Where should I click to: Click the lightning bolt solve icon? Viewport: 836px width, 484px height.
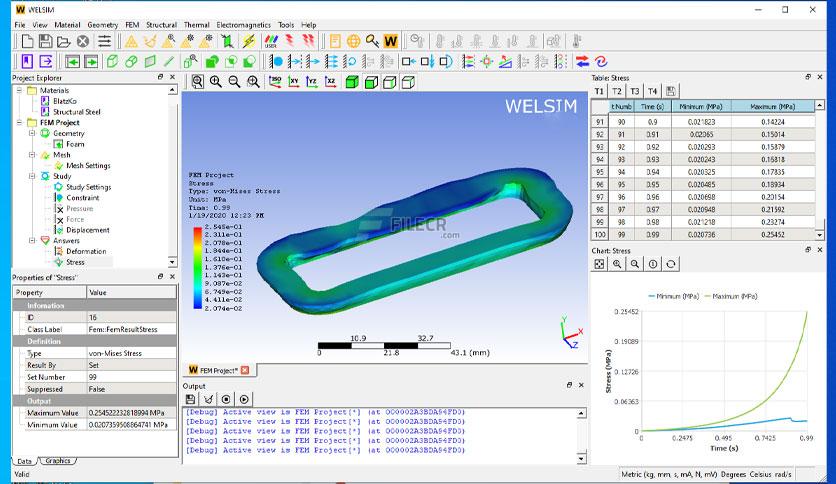pyautogui.click(x=249, y=41)
